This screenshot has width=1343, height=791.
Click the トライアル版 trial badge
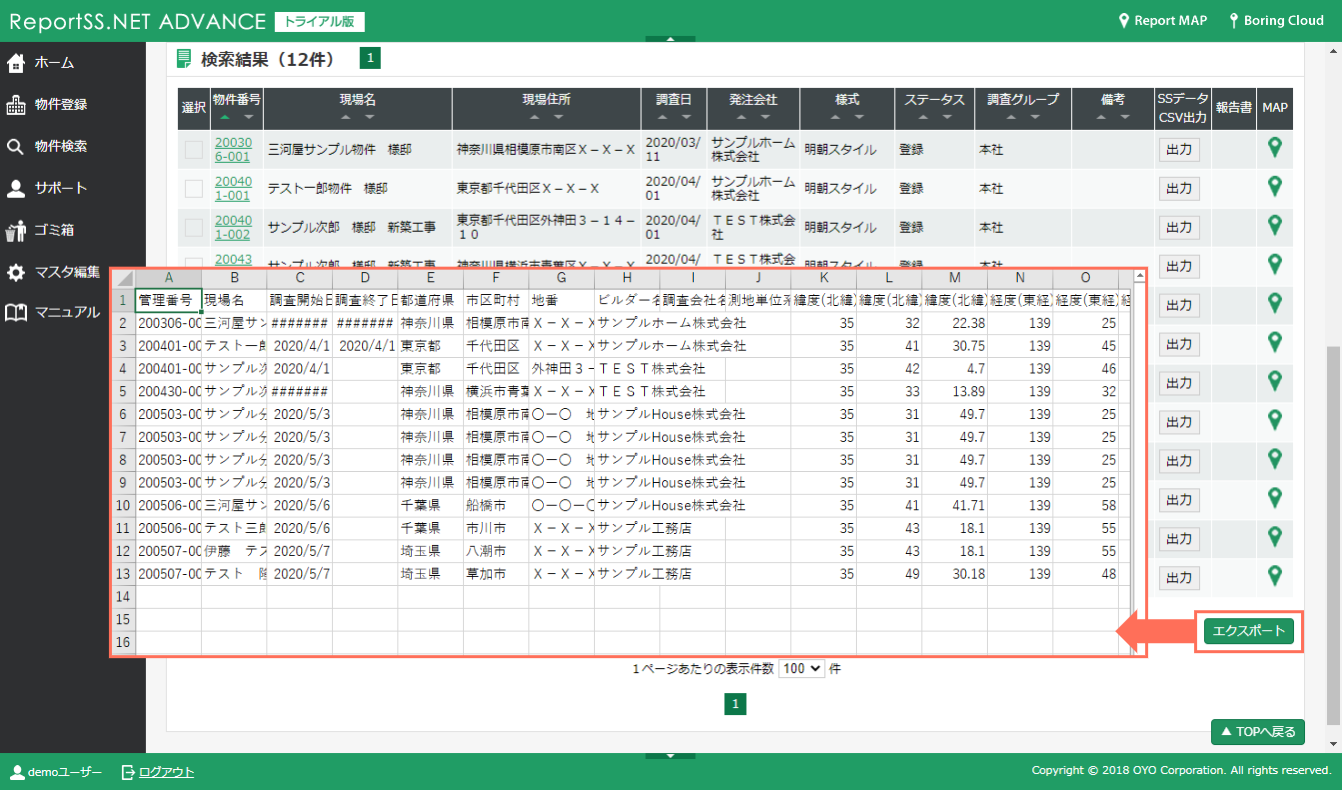(x=319, y=21)
